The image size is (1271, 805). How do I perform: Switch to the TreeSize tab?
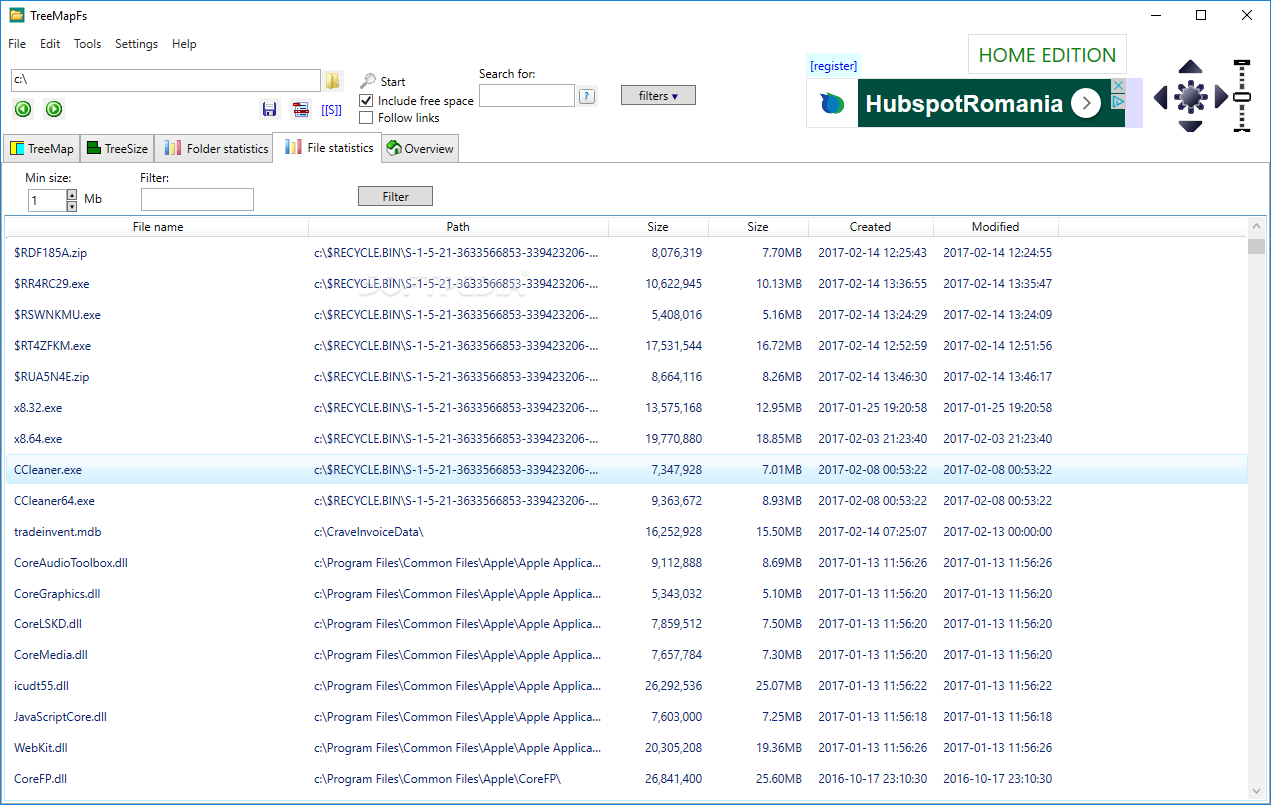(117, 148)
